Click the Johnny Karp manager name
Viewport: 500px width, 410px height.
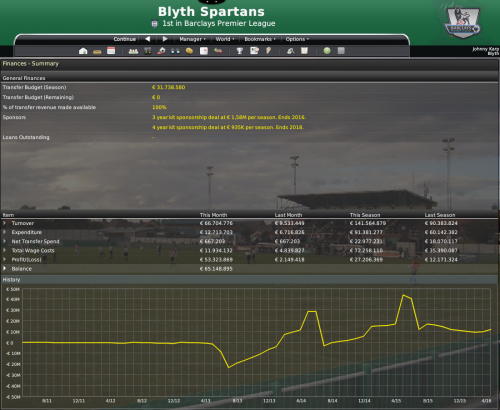485,49
